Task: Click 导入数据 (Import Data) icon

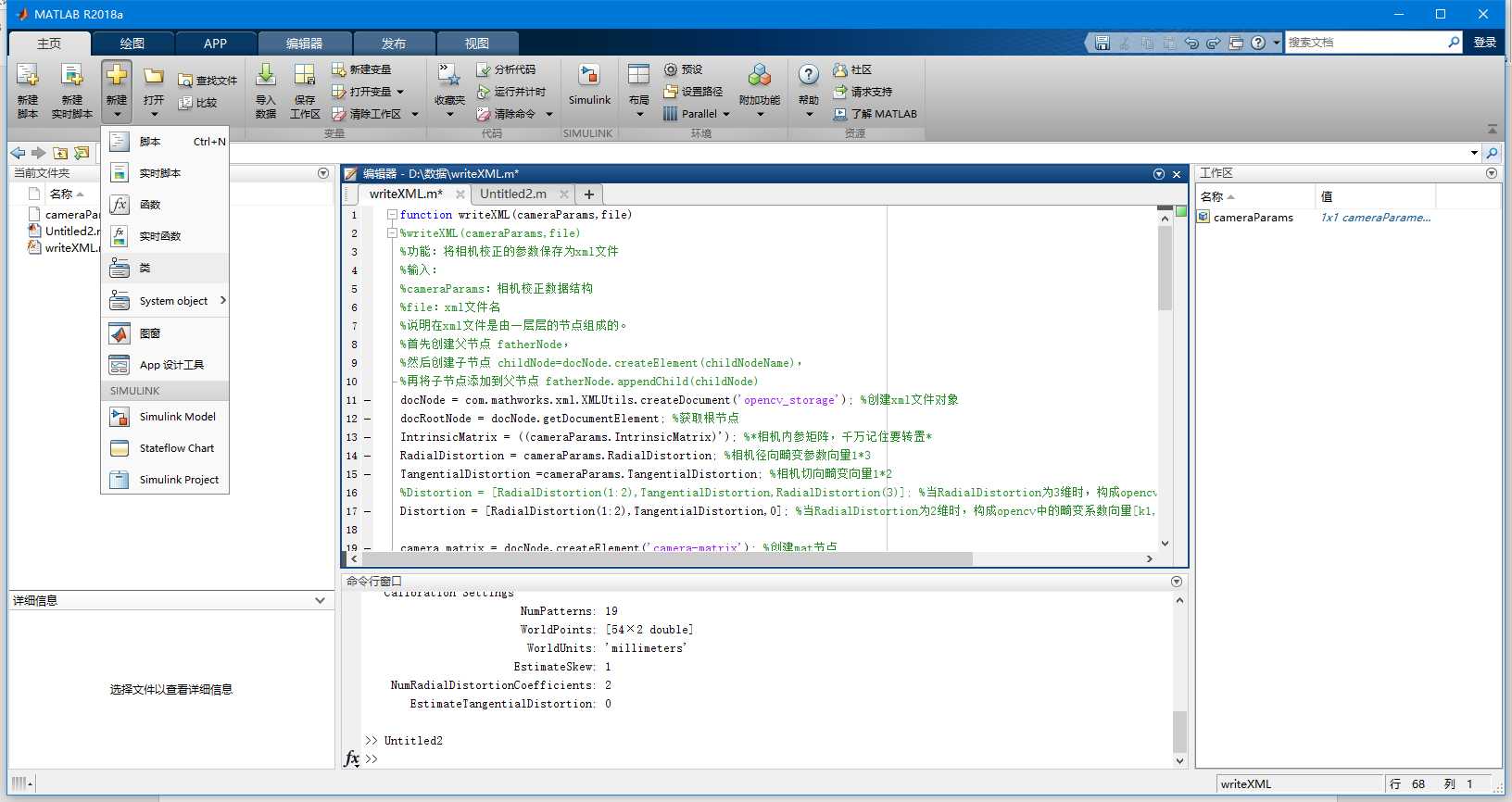Action: (x=266, y=76)
